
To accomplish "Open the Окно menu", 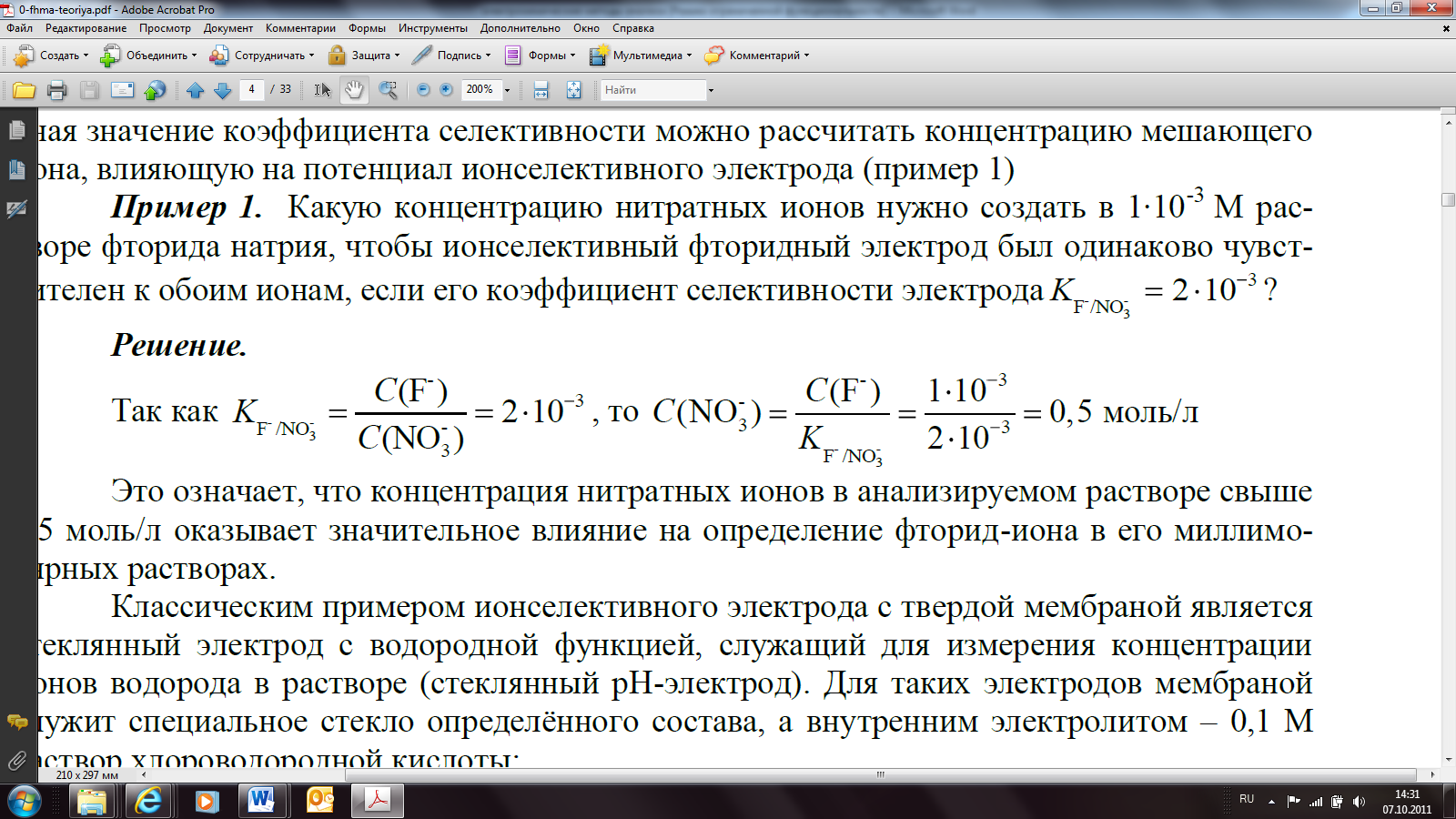I will pyautogui.click(x=586, y=28).
